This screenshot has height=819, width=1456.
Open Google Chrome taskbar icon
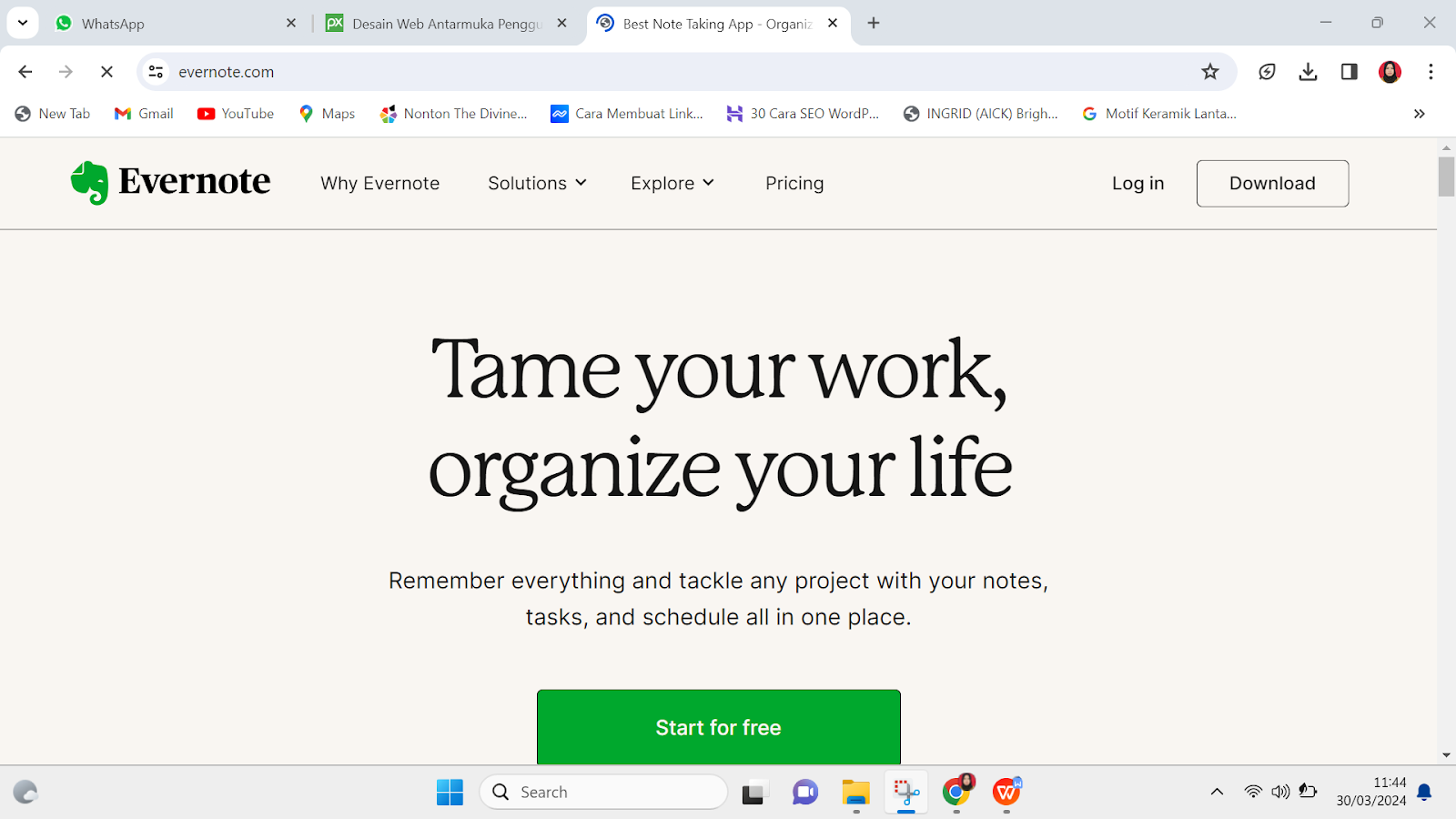pyautogui.click(x=956, y=793)
